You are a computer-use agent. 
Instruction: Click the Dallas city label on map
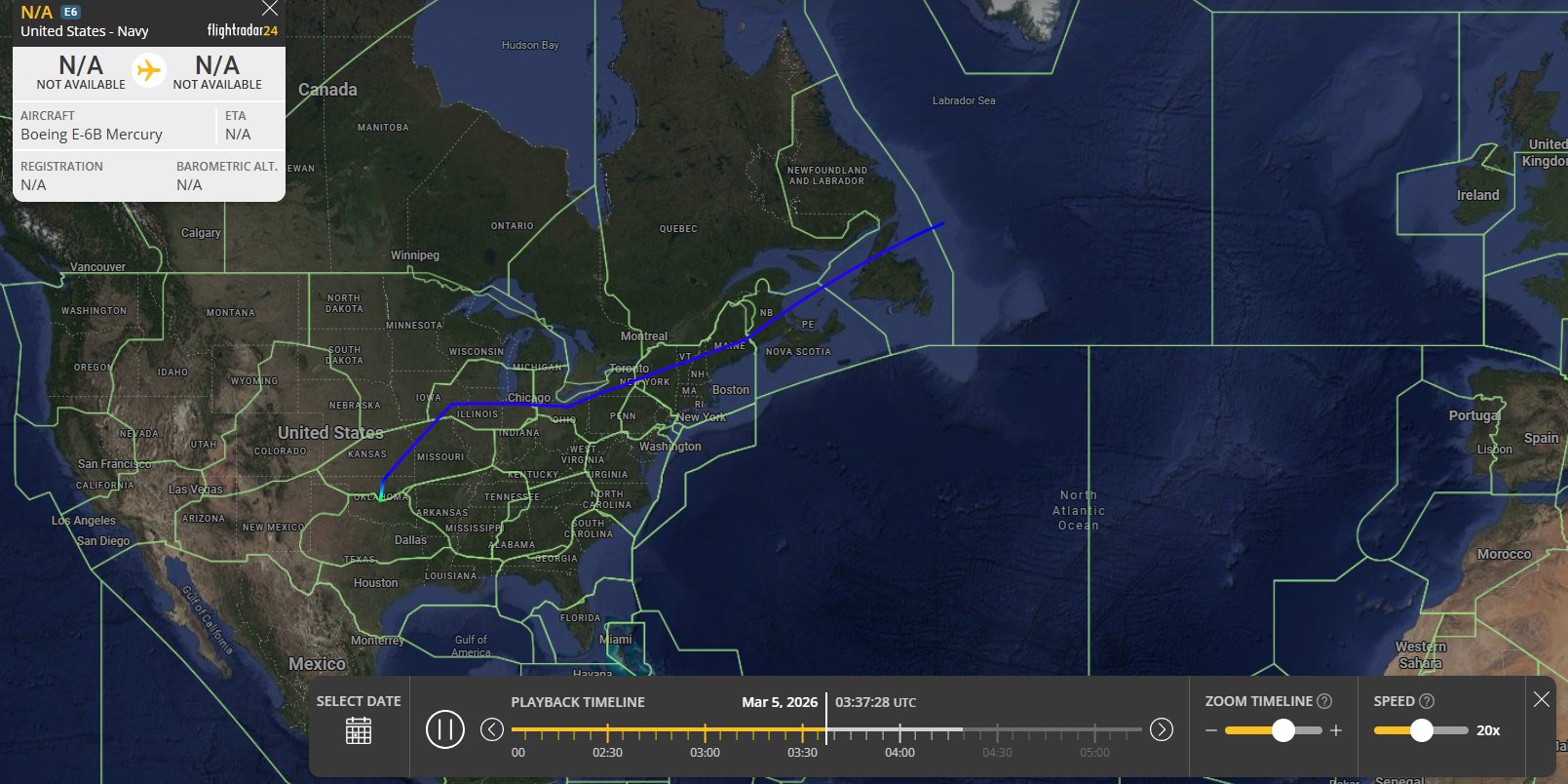click(411, 540)
